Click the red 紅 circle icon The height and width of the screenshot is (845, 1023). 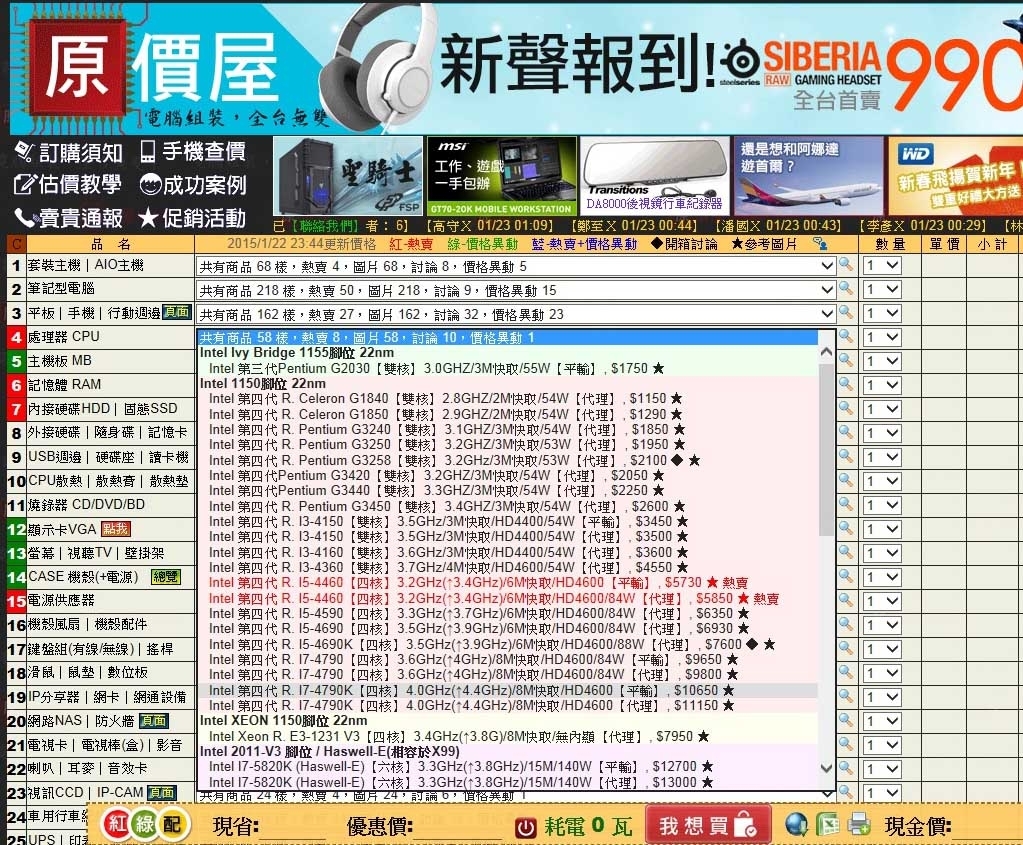(x=116, y=823)
